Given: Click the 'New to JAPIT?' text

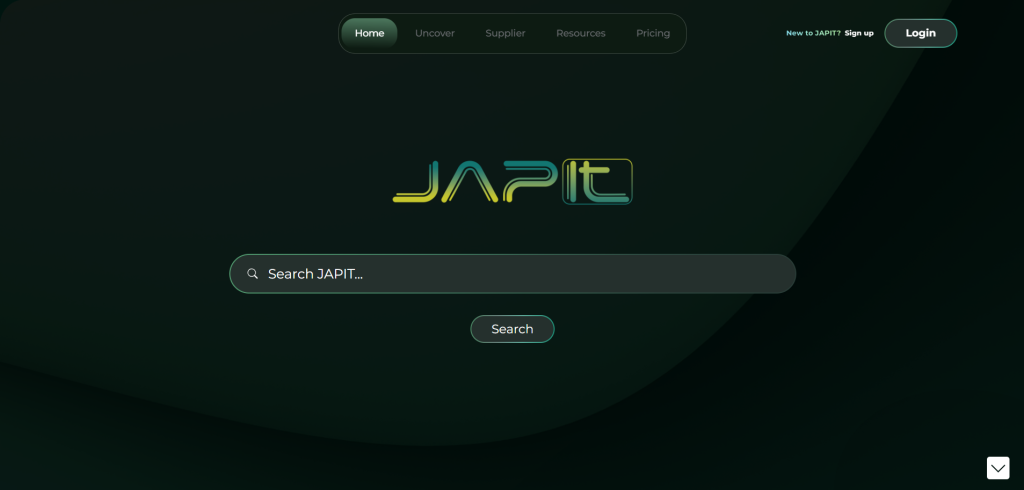Looking at the screenshot, I should coord(813,33).
